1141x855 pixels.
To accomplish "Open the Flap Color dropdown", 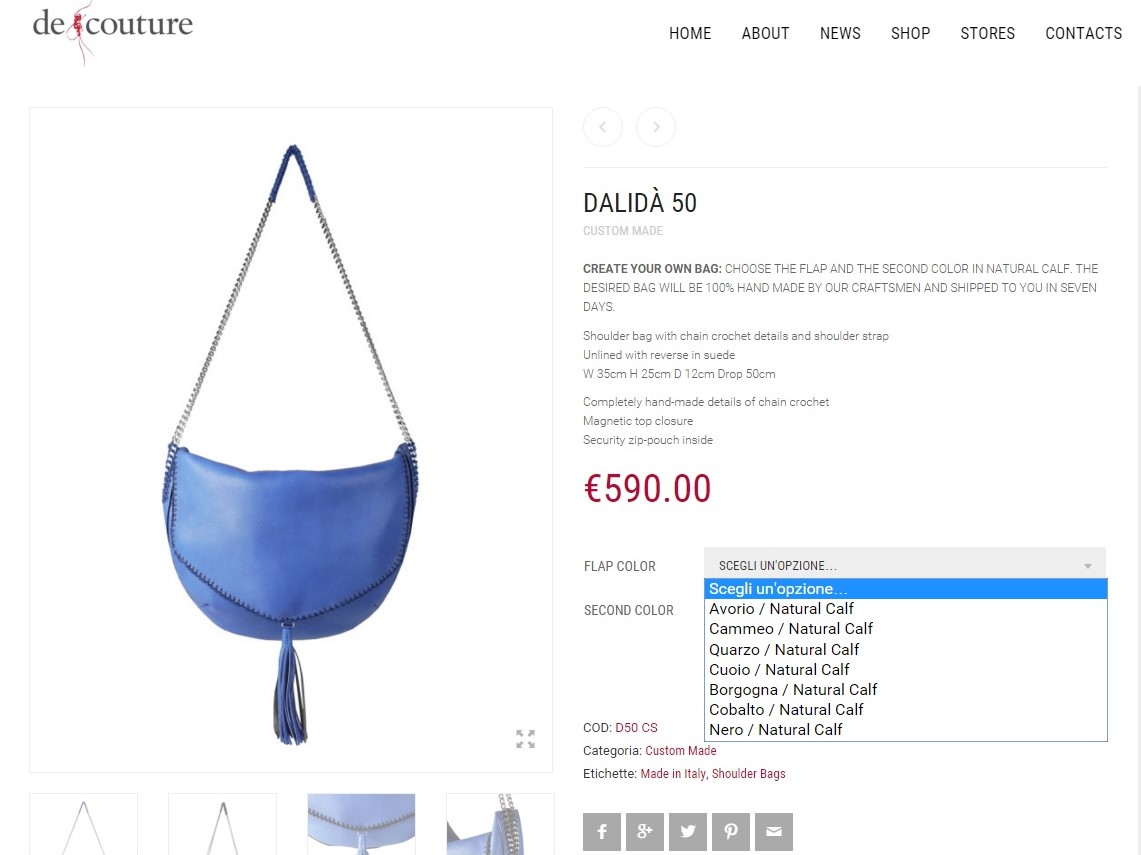I will coord(905,565).
